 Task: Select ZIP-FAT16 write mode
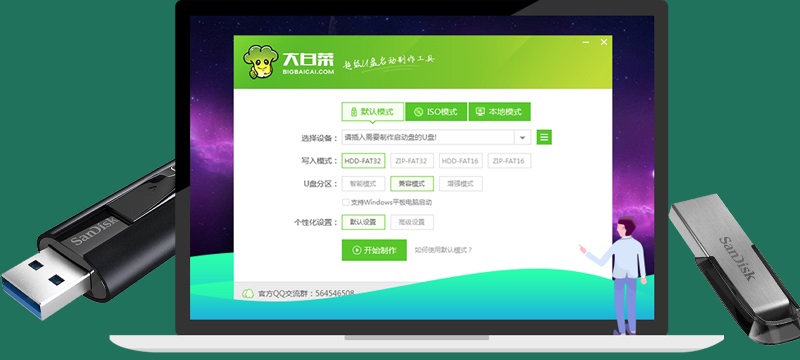(509, 161)
